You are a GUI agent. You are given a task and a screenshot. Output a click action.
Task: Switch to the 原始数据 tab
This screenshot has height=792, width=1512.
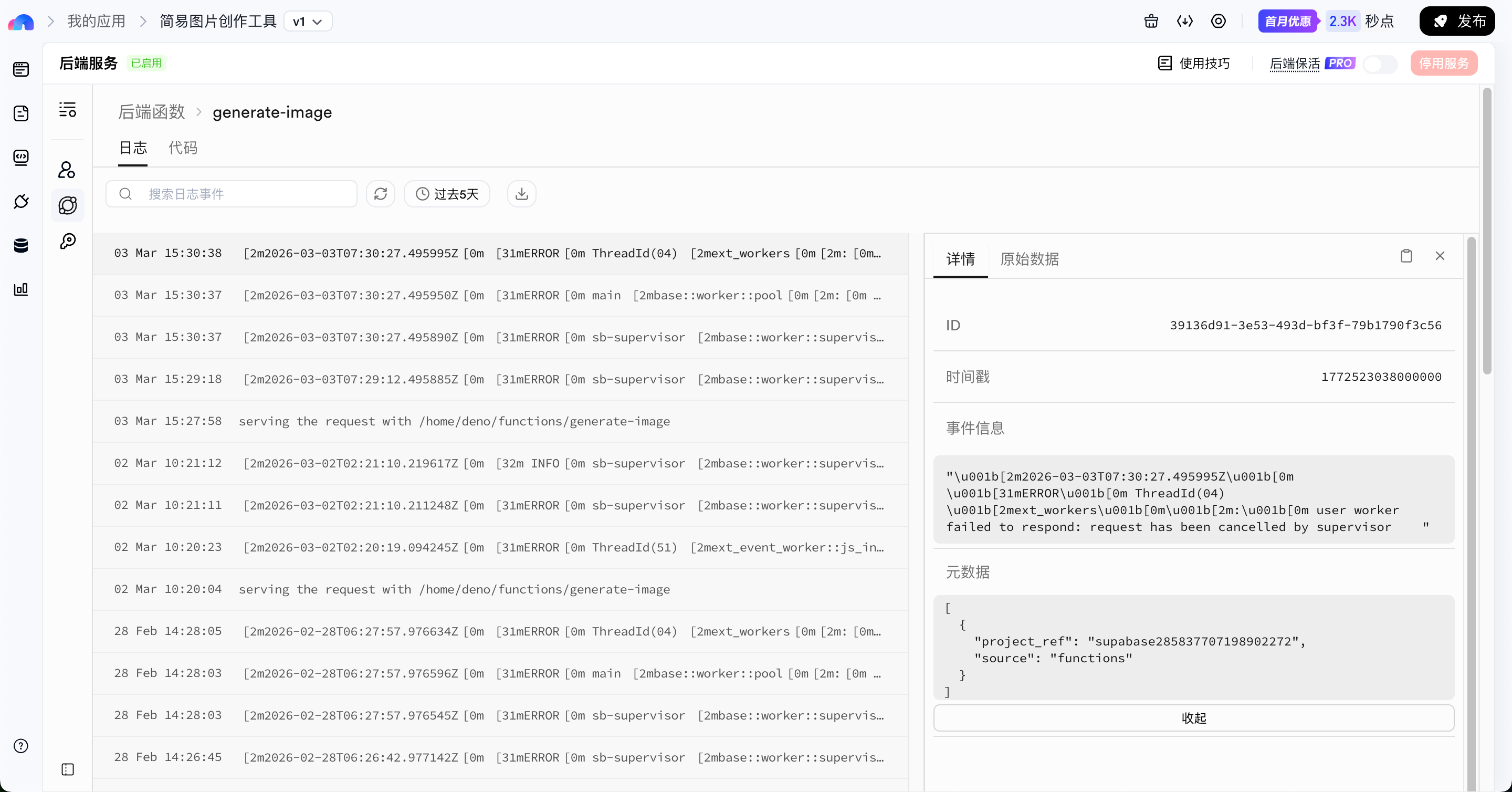[x=1029, y=259]
